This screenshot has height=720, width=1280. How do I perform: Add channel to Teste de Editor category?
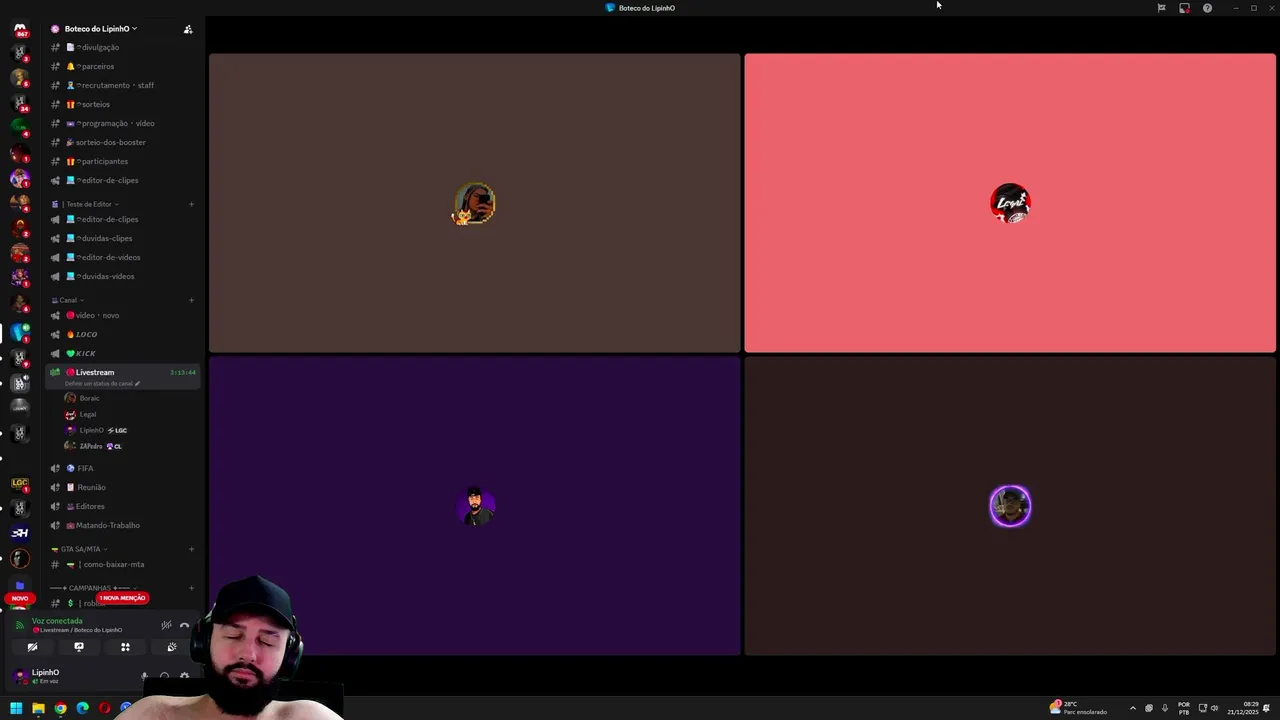[191, 204]
